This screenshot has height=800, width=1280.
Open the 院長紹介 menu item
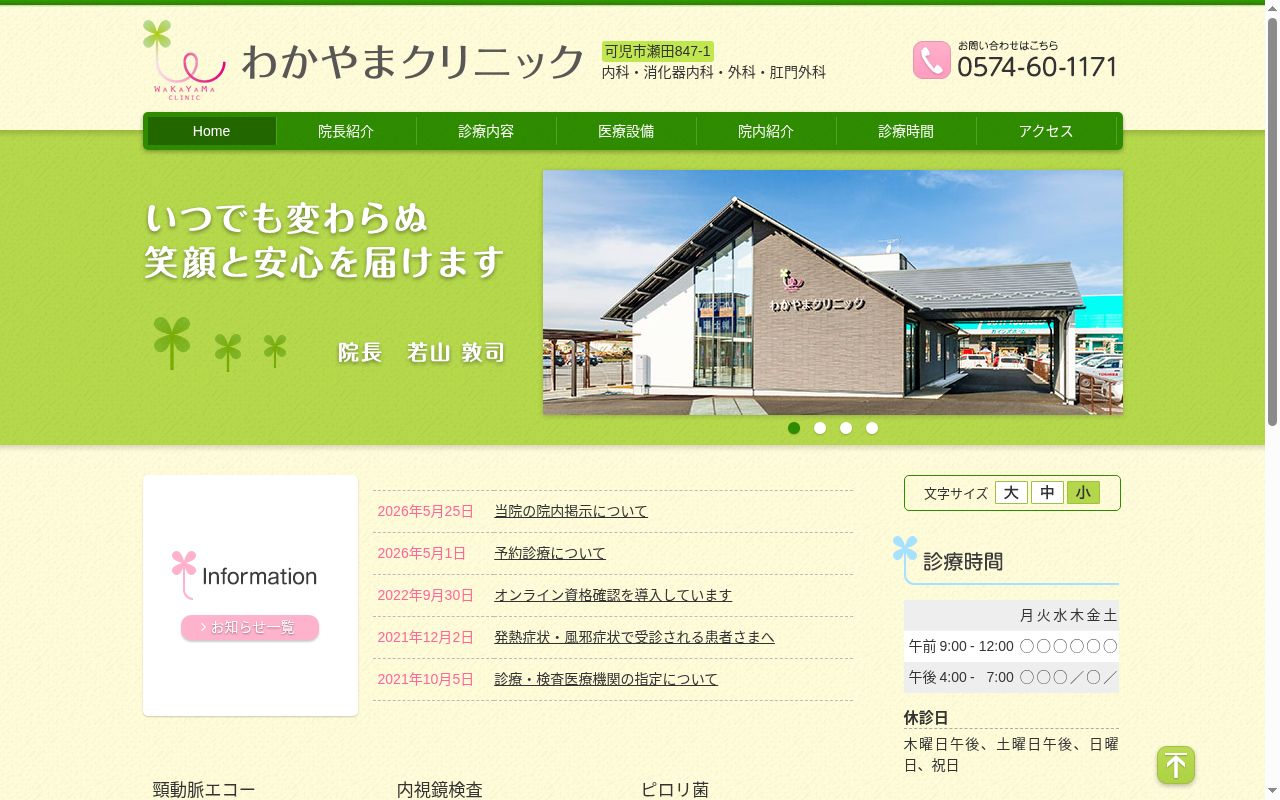346,131
